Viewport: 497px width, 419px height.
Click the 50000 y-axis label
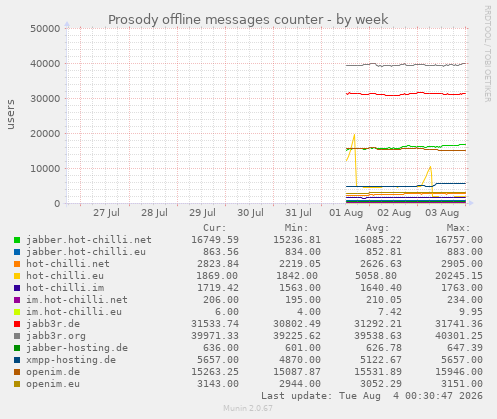pyautogui.click(x=45, y=29)
